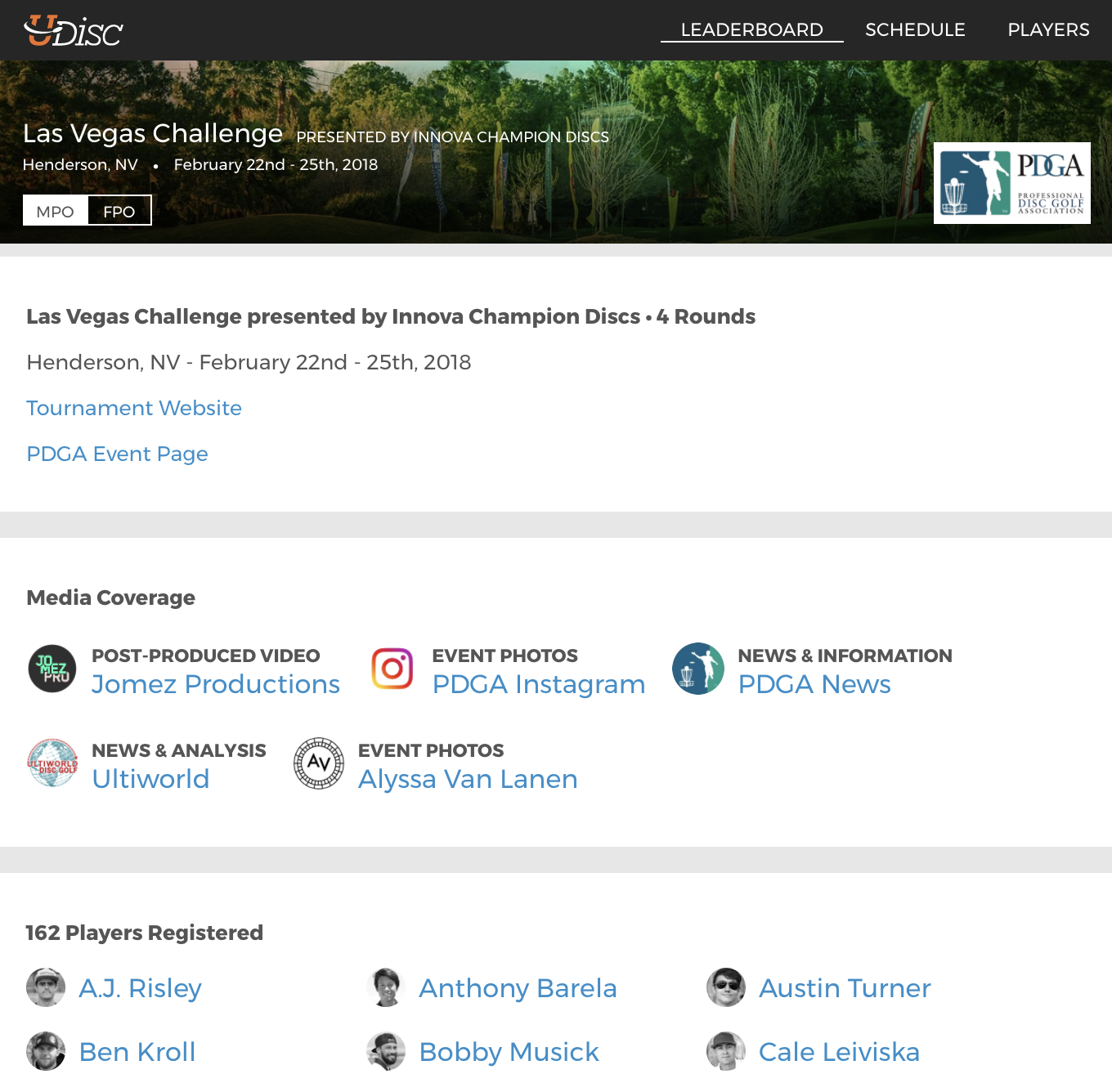Click the Ultiworld globe icon
Viewport: 1112px width, 1092px height.
click(52, 763)
